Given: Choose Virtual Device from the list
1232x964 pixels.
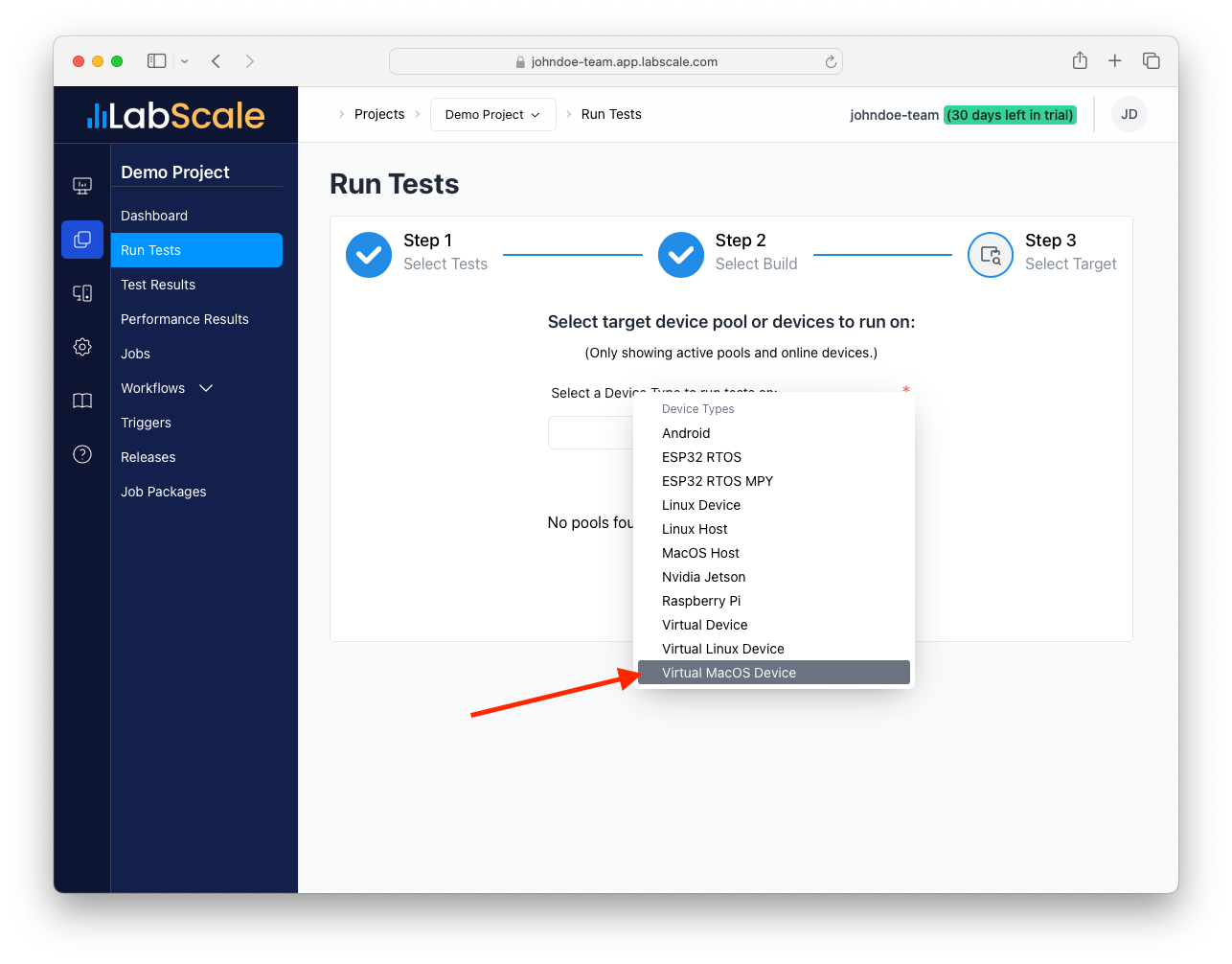Looking at the screenshot, I should pos(774,625).
